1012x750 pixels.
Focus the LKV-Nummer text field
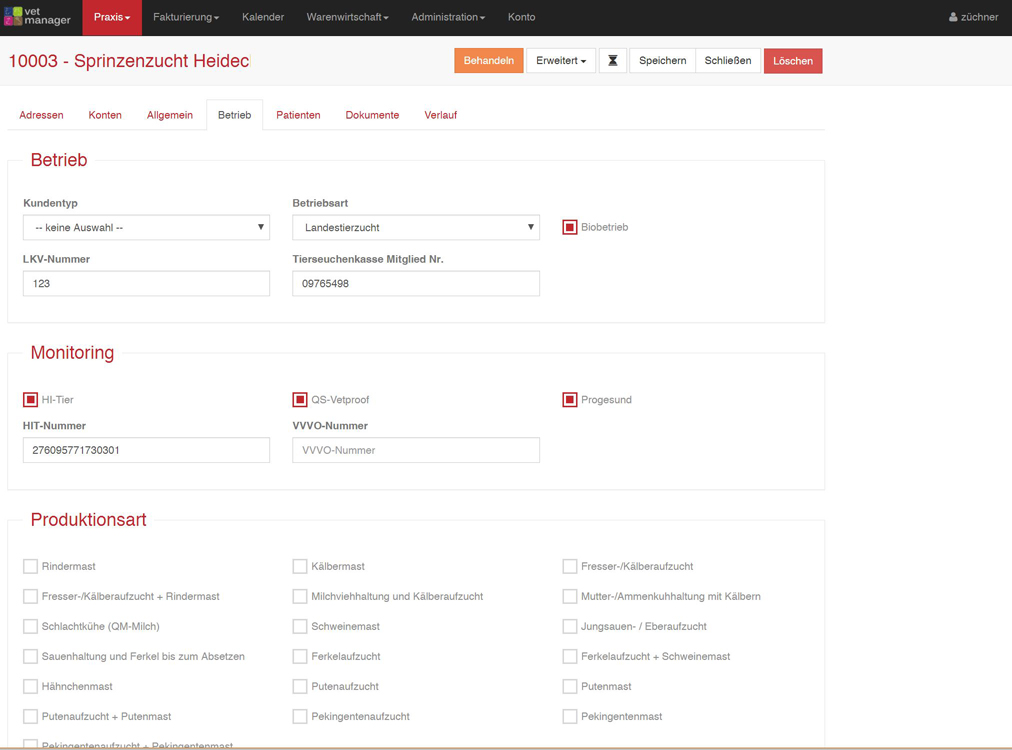pyautogui.click(x=146, y=284)
